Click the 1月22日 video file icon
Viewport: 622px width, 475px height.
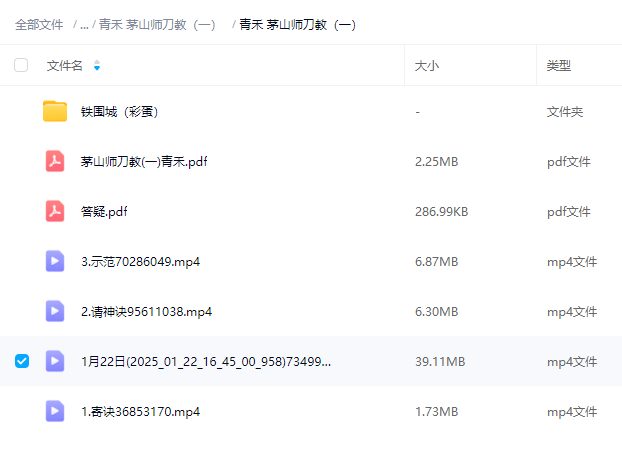[55, 361]
